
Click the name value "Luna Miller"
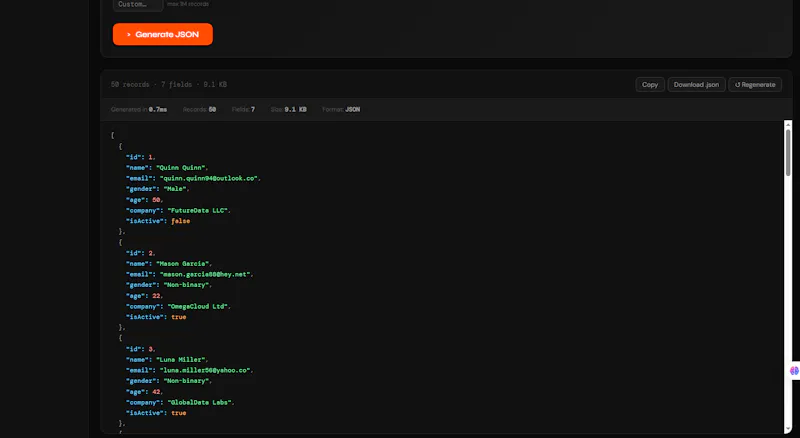182,360
